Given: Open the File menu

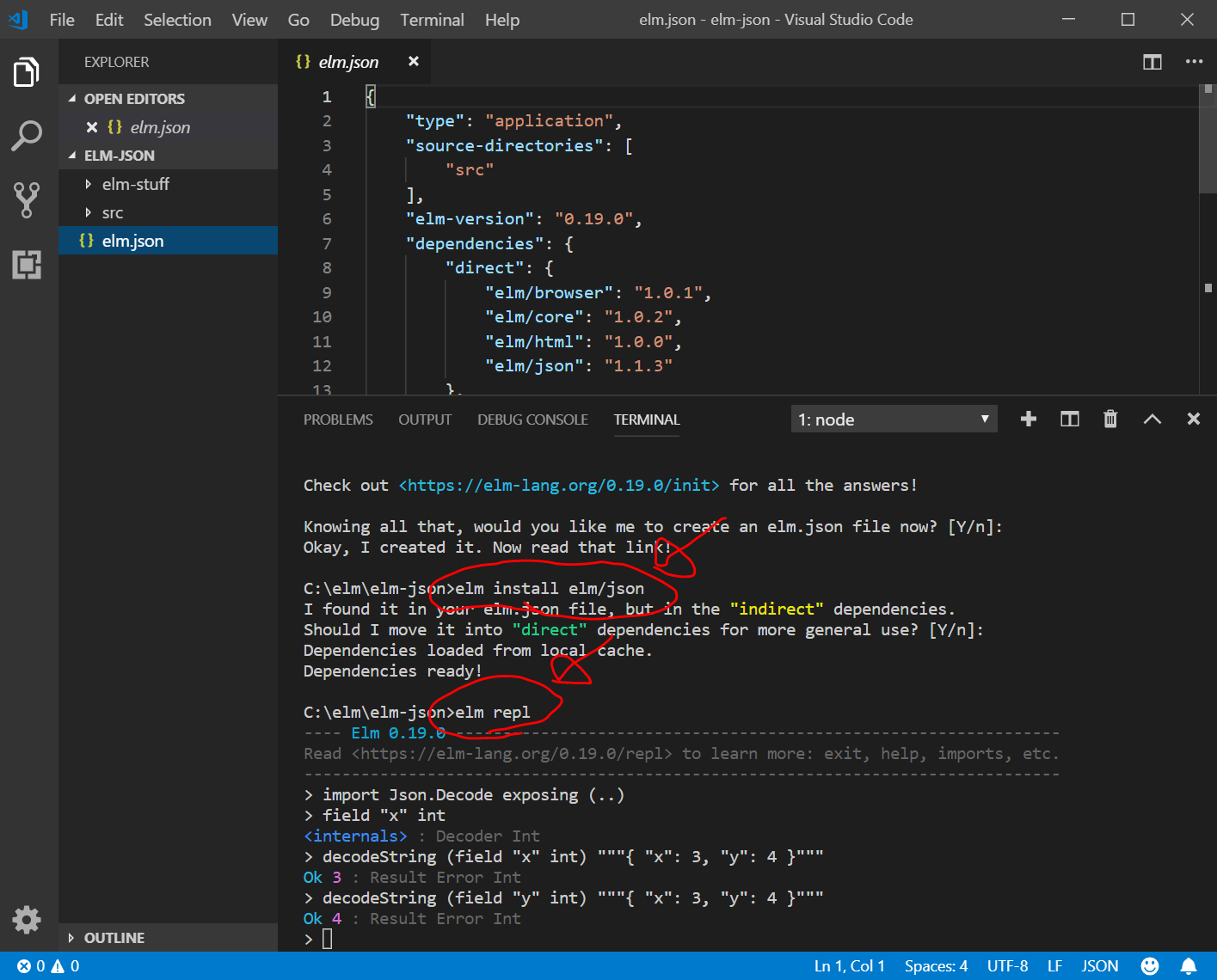Looking at the screenshot, I should click(62, 20).
